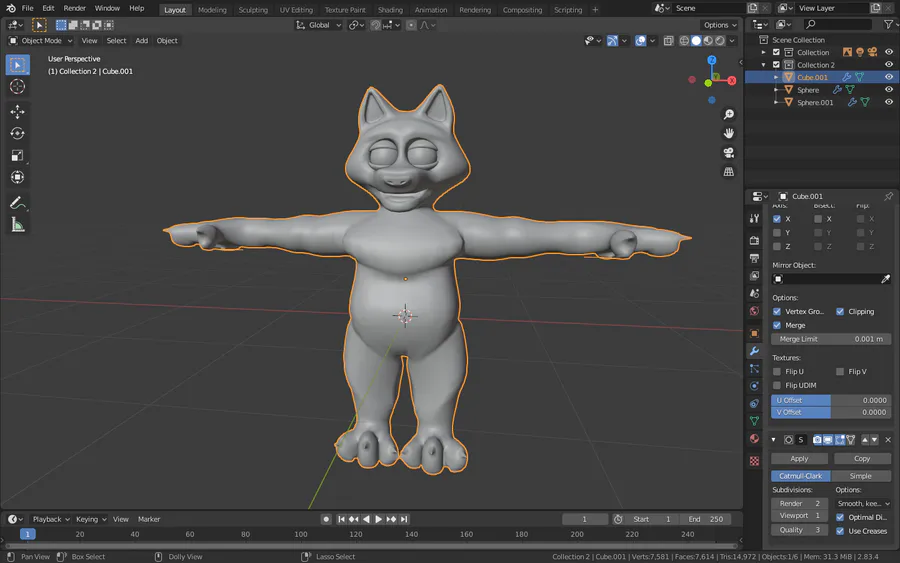Screen dimensions: 900x563
Task: Select the Simple subdivision type
Action: click(x=860, y=476)
